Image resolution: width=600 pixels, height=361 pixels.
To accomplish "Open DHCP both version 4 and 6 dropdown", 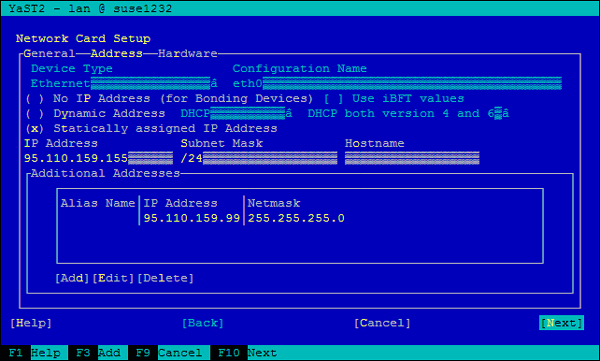I will click(x=408, y=113).
